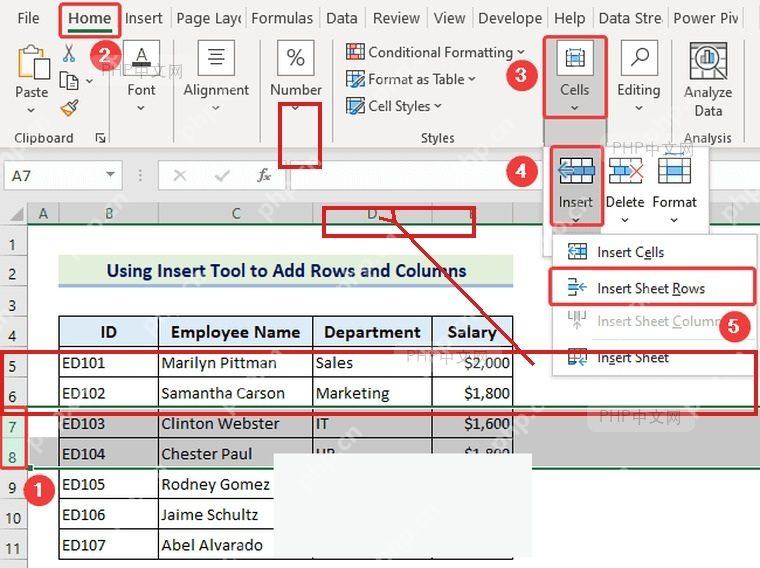Cancel entry with the X icon
The image size is (760, 568).
pos(180,175)
